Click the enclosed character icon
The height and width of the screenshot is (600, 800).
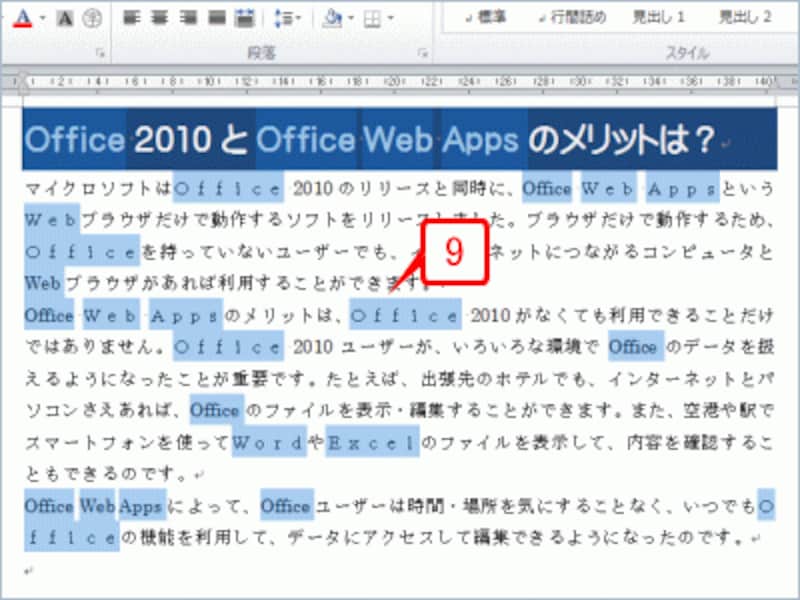tap(92, 19)
